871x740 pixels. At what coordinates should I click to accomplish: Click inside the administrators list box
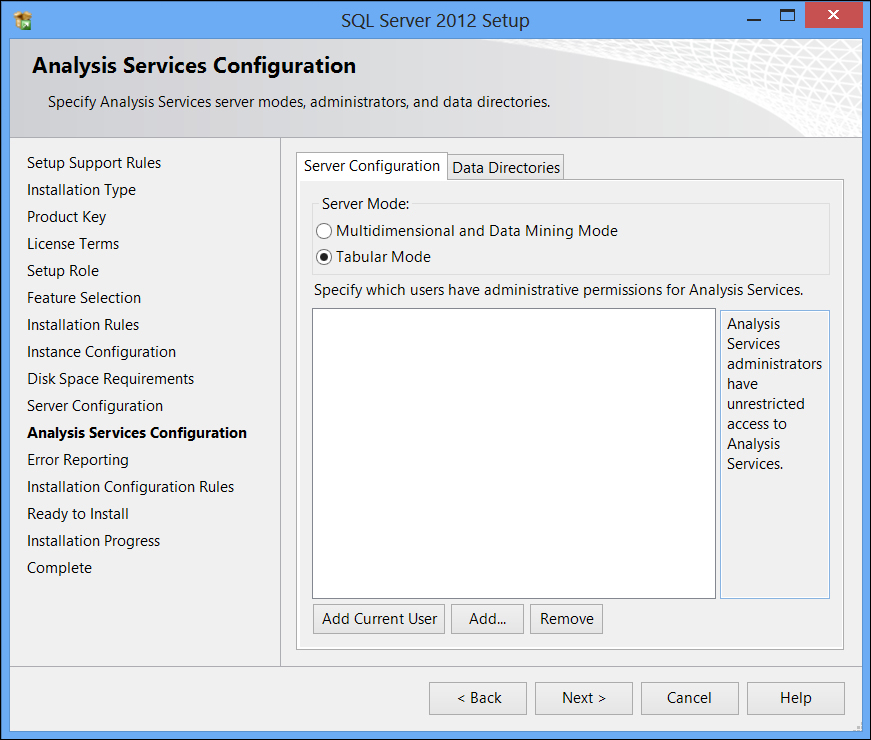514,453
